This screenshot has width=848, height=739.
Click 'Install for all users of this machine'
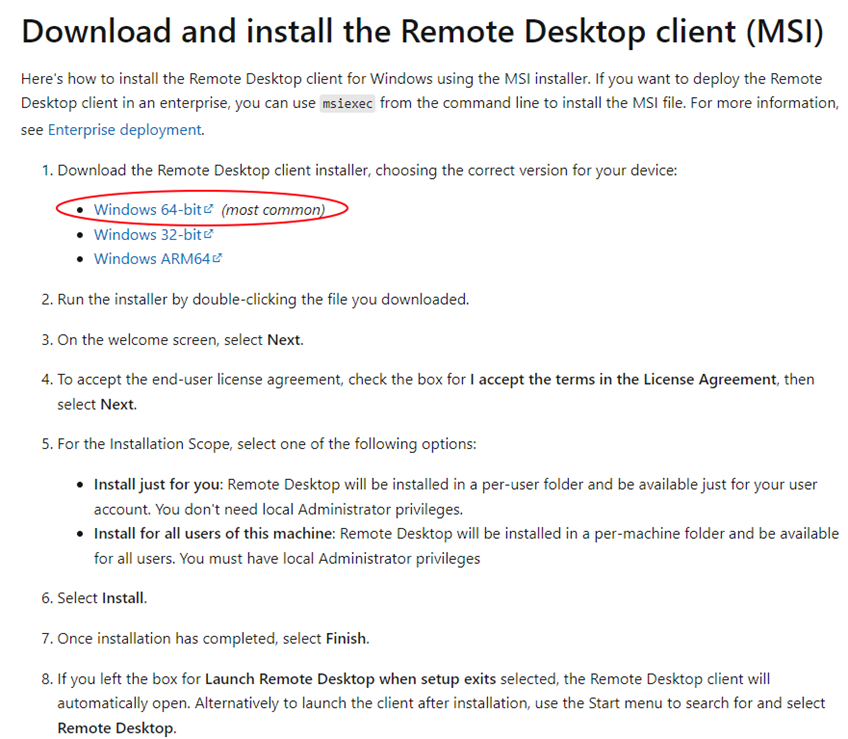(x=214, y=533)
